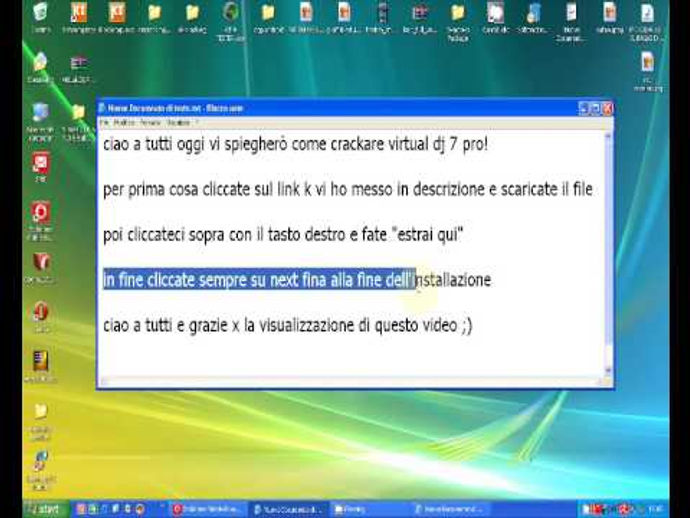Viewport: 690px width, 518px height.
Task: Click the Notepad vertical scrollbar down arrow
Action: pos(608,371)
